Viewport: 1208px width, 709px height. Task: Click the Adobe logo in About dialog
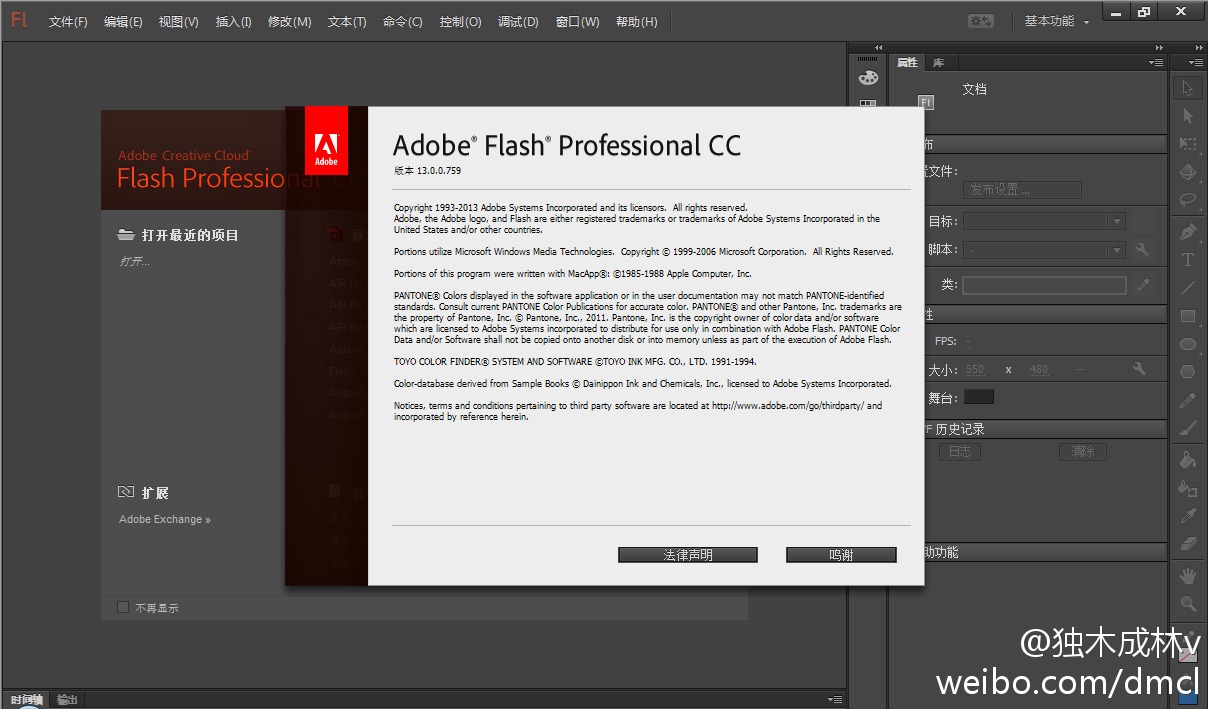click(326, 140)
